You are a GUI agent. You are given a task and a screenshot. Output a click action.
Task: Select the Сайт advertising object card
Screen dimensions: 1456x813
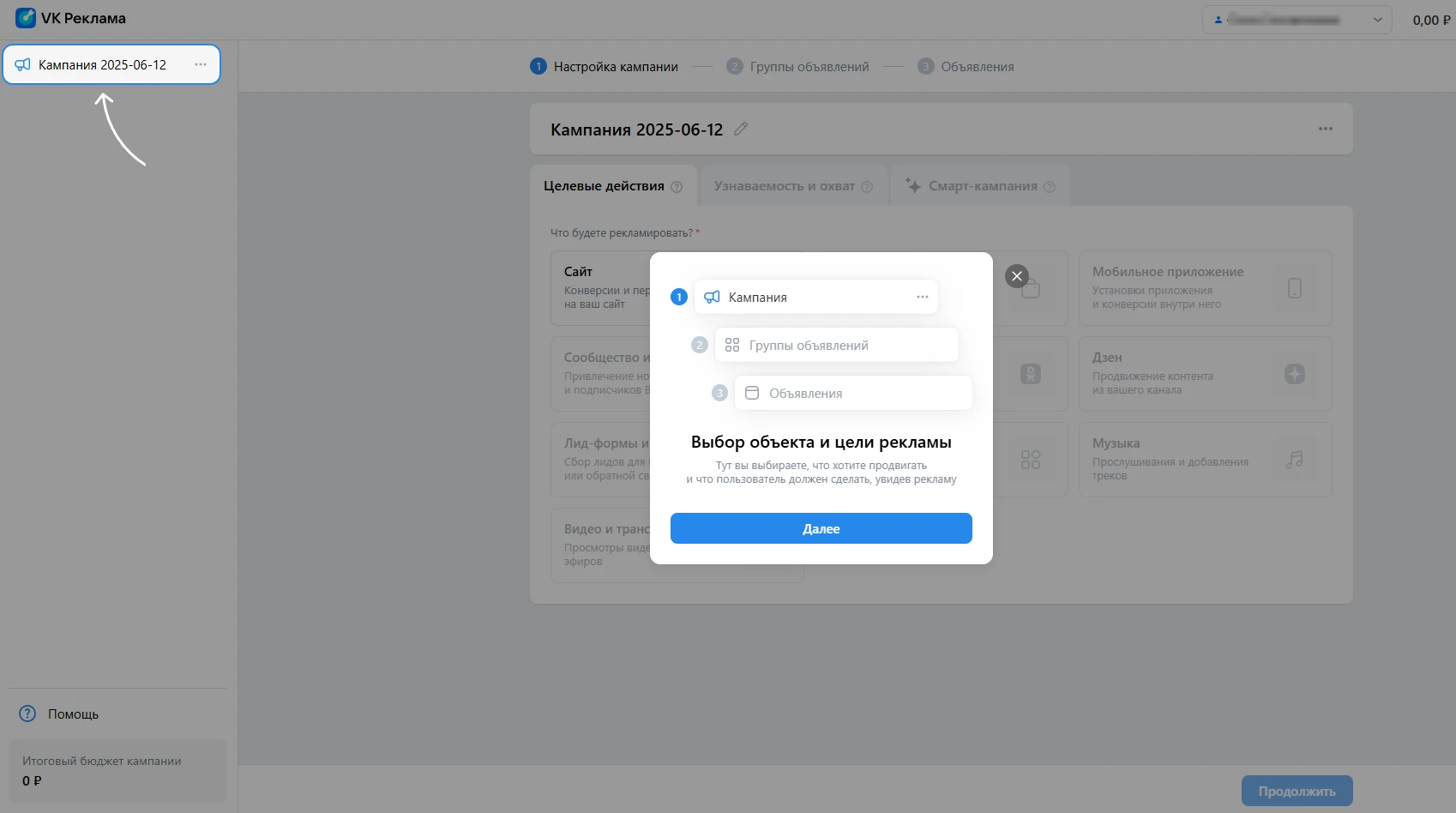[600, 287]
